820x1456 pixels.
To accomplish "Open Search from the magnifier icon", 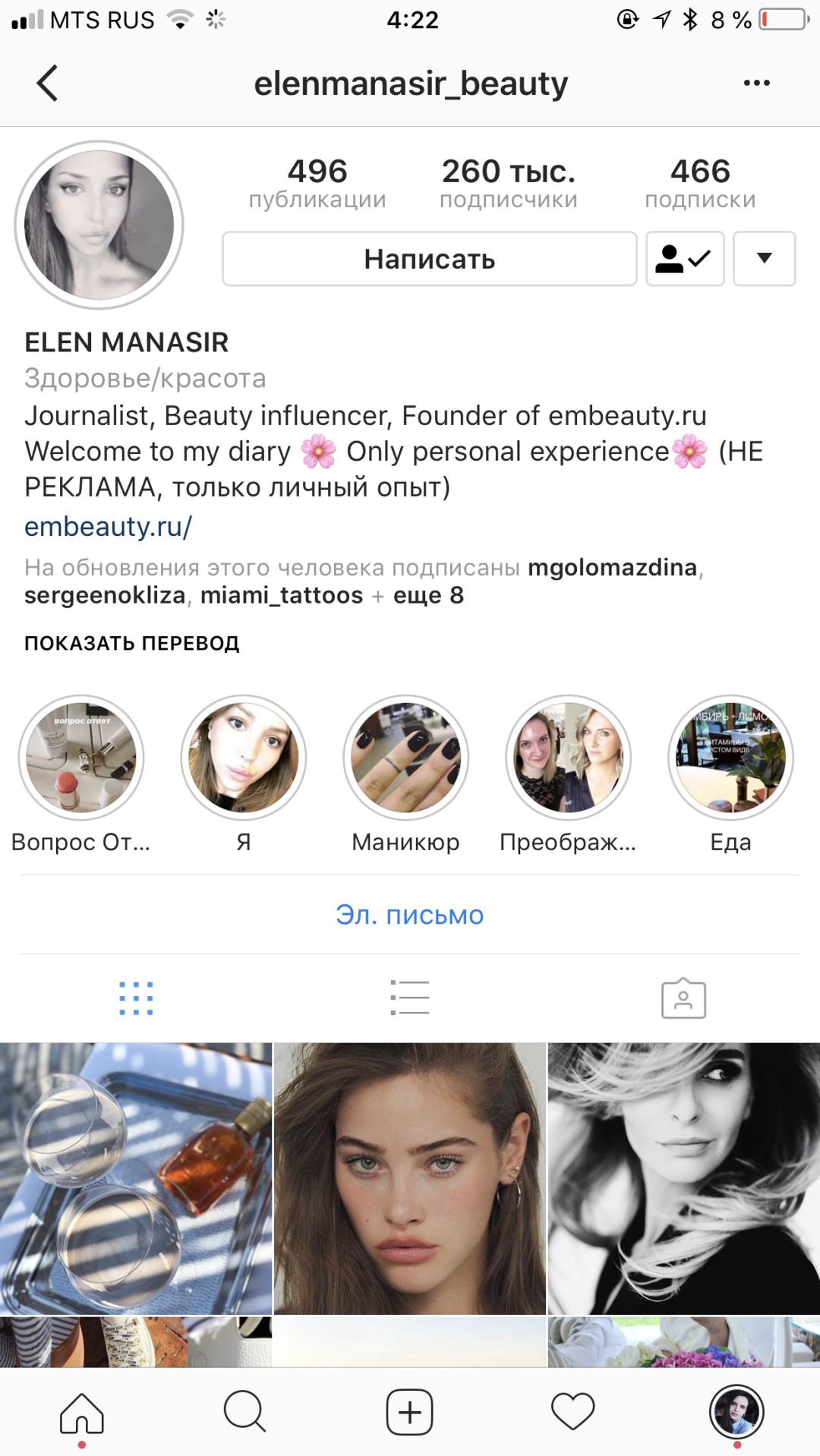I will (244, 1412).
